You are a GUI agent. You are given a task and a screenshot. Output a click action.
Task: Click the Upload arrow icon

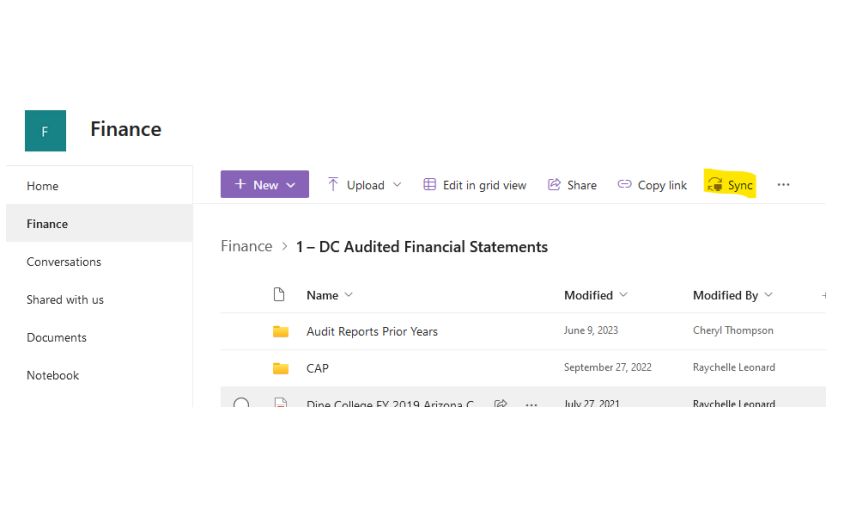click(x=333, y=185)
